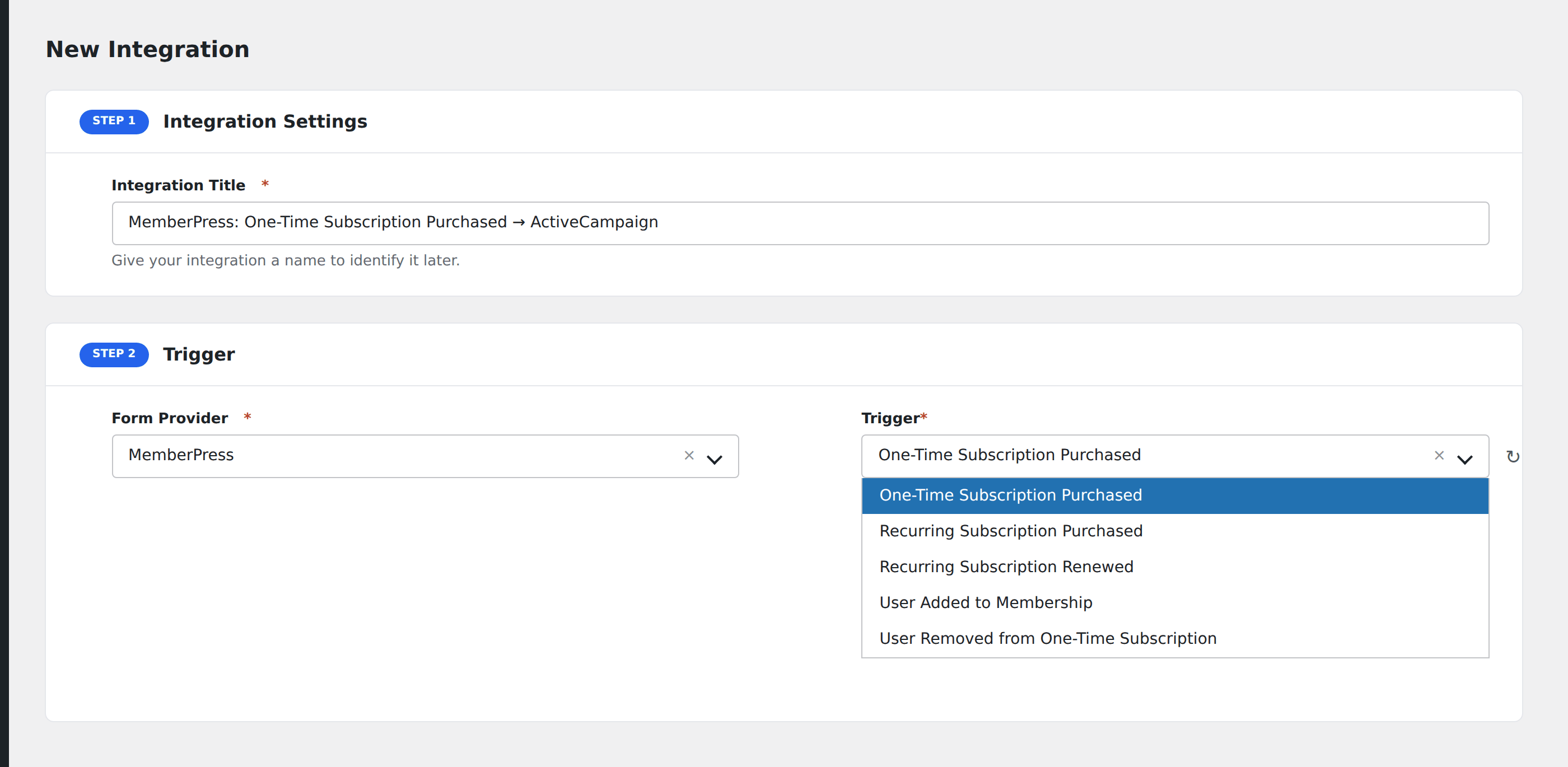Open the MemberPress provider combo box
Viewport: 1568px width, 767px height.
(x=425, y=456)
